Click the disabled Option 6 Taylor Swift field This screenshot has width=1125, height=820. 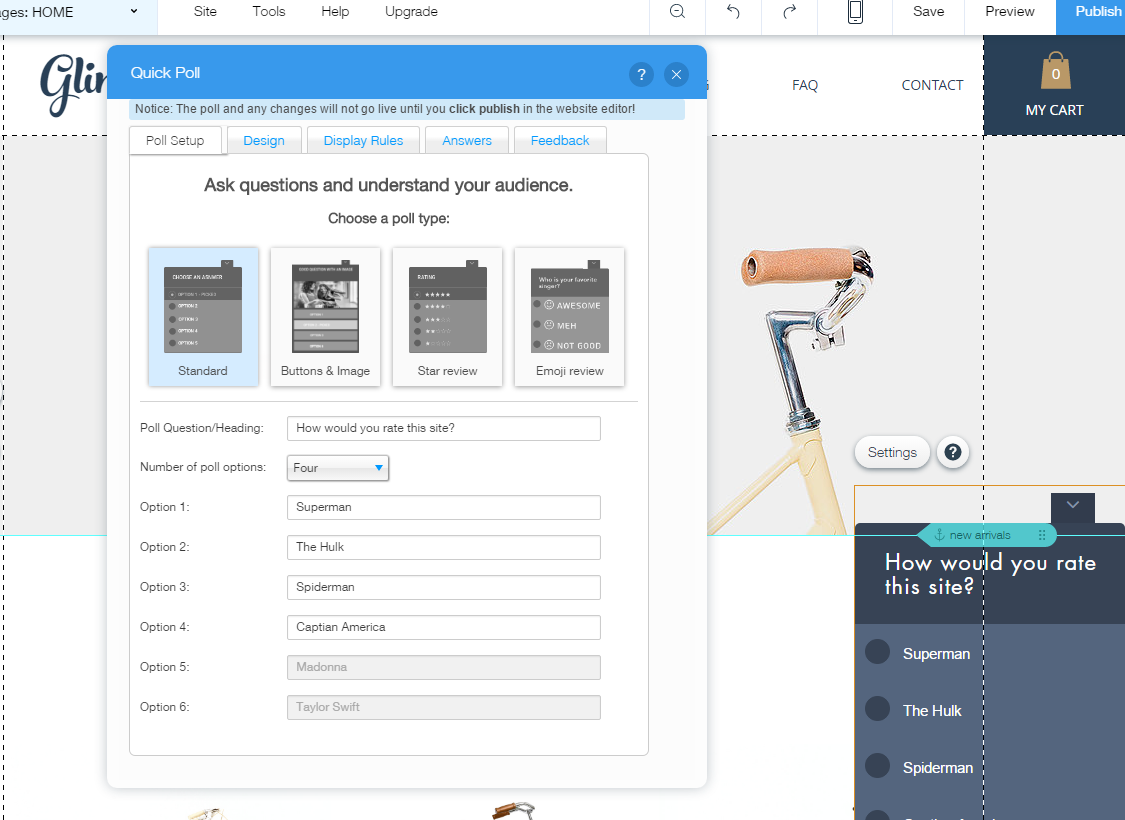443,707
